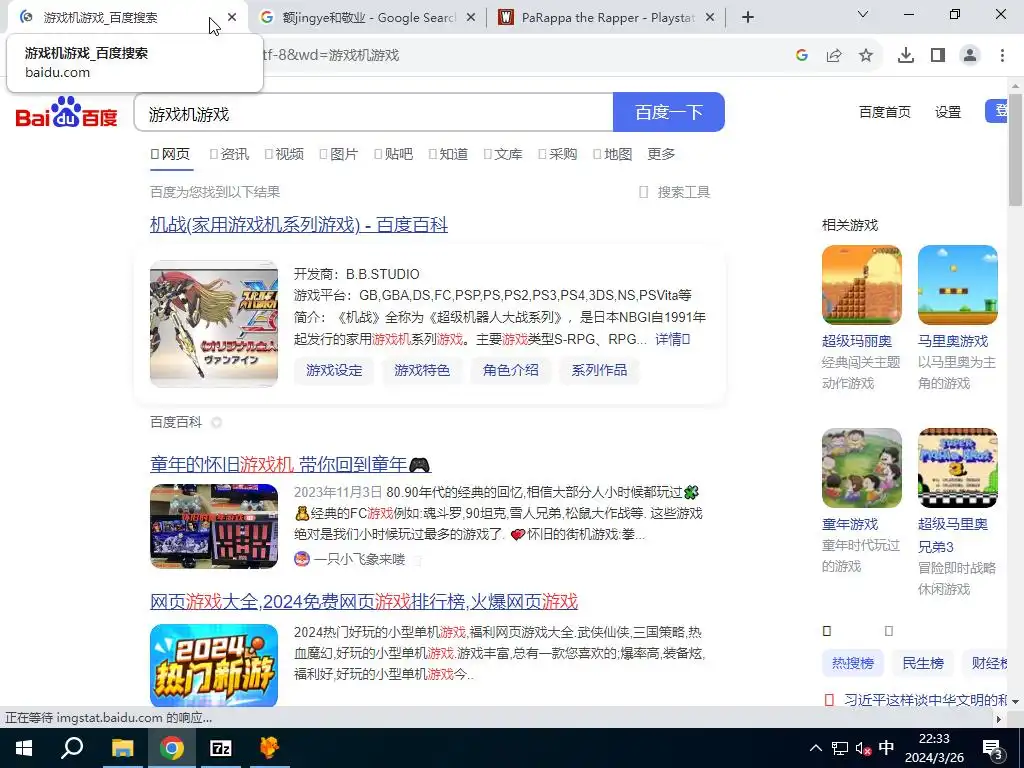The width and height of the screenshot is (1024, 768).
Task: Select the 地图 search category
Action: (613, 154)
